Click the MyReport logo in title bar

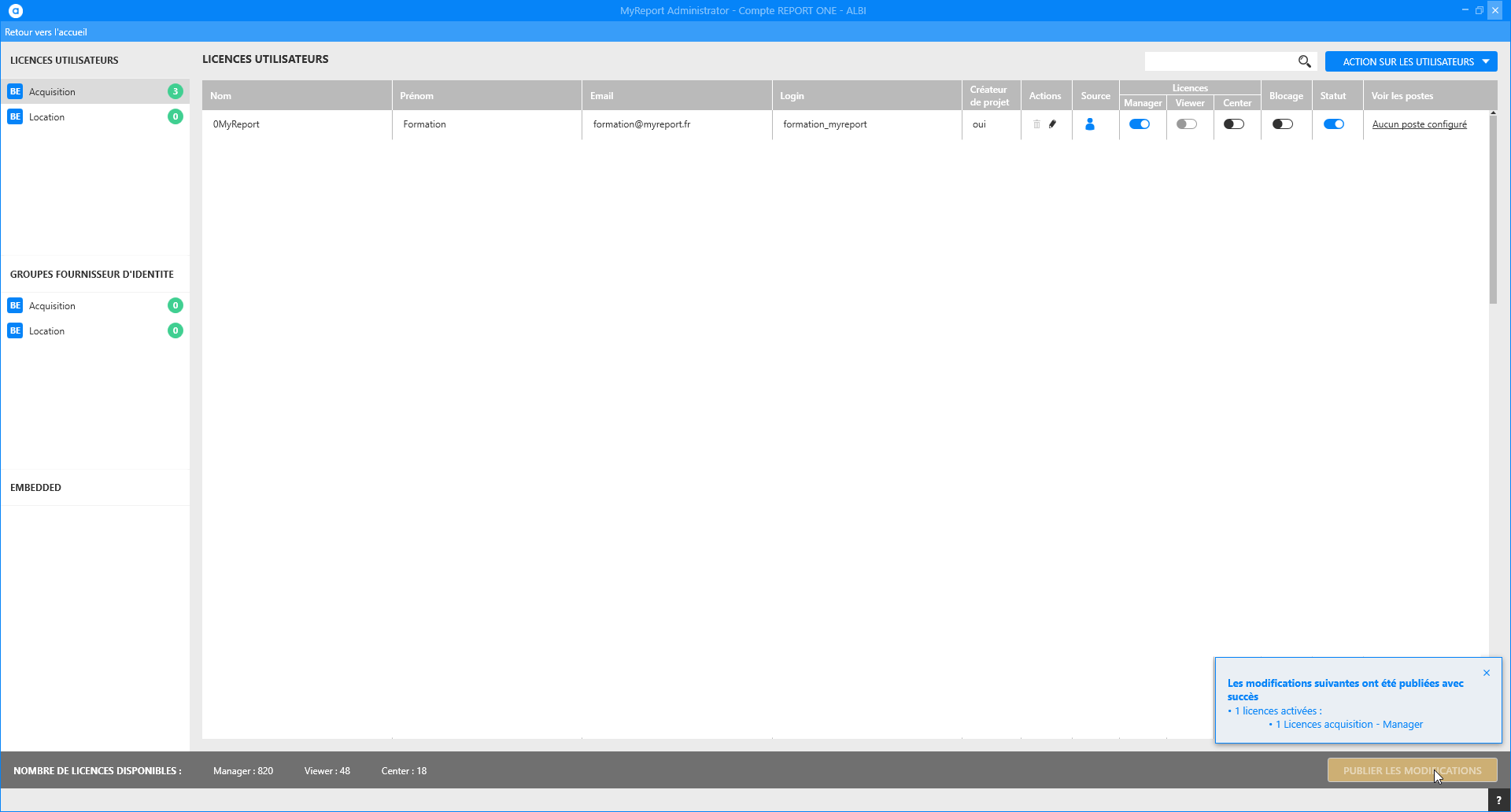[16, 10]
